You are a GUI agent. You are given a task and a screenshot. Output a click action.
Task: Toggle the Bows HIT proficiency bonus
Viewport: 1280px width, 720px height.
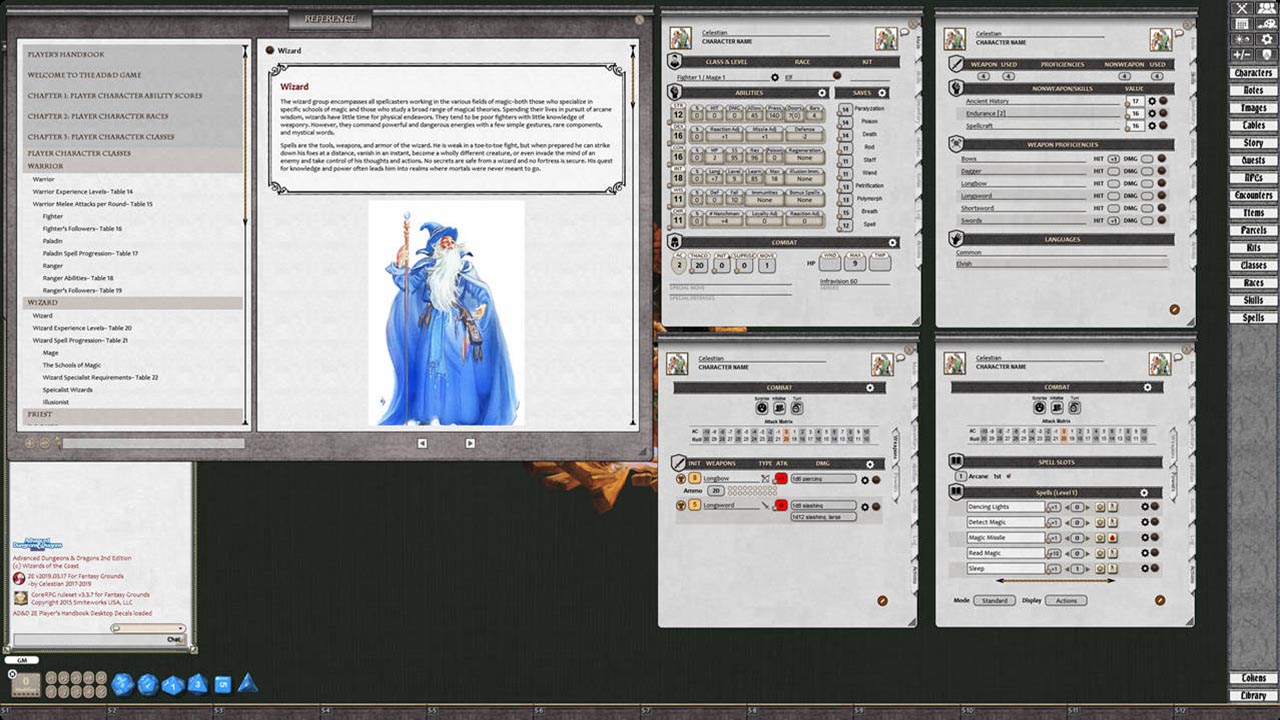coord(1113,159)
